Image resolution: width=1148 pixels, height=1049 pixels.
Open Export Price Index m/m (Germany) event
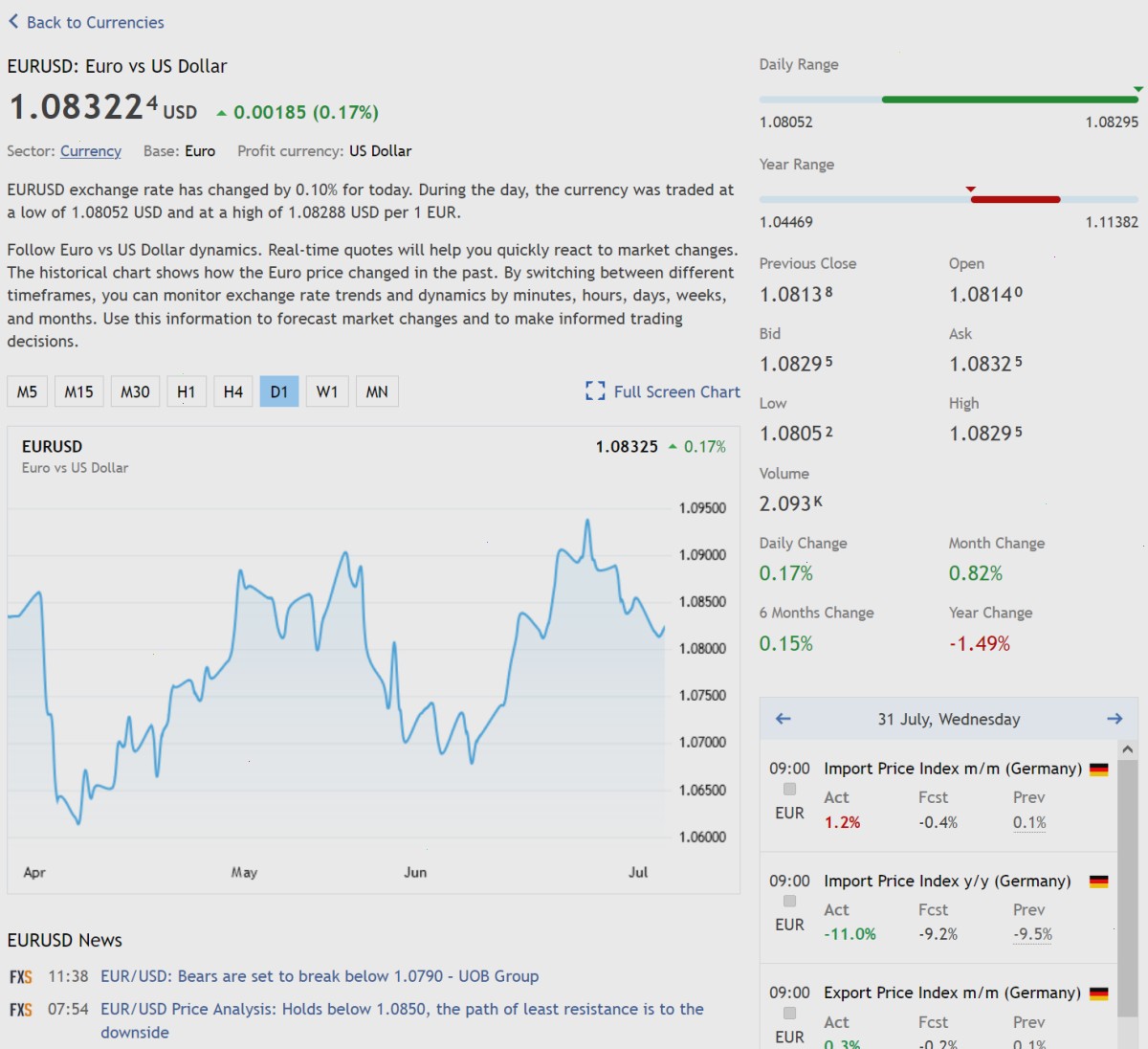coord(953,993)
